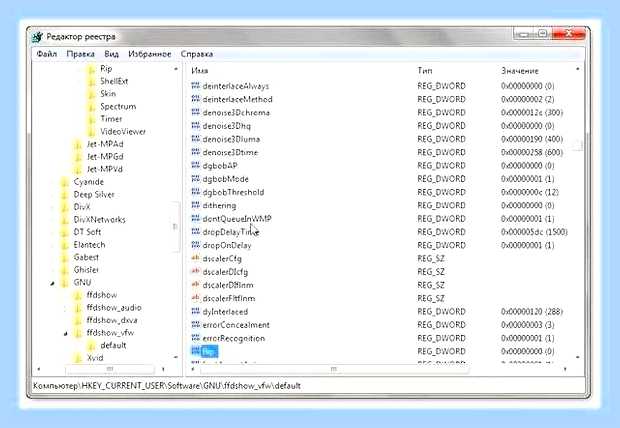Select the Jet-MPGd key
Screen dimensions: 620x428
click(105, 157)
